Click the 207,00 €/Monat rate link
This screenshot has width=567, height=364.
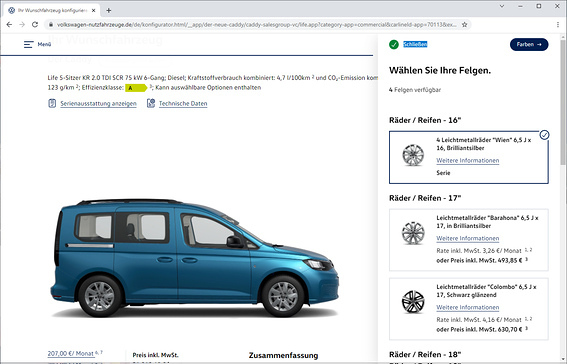pos(71,354)
